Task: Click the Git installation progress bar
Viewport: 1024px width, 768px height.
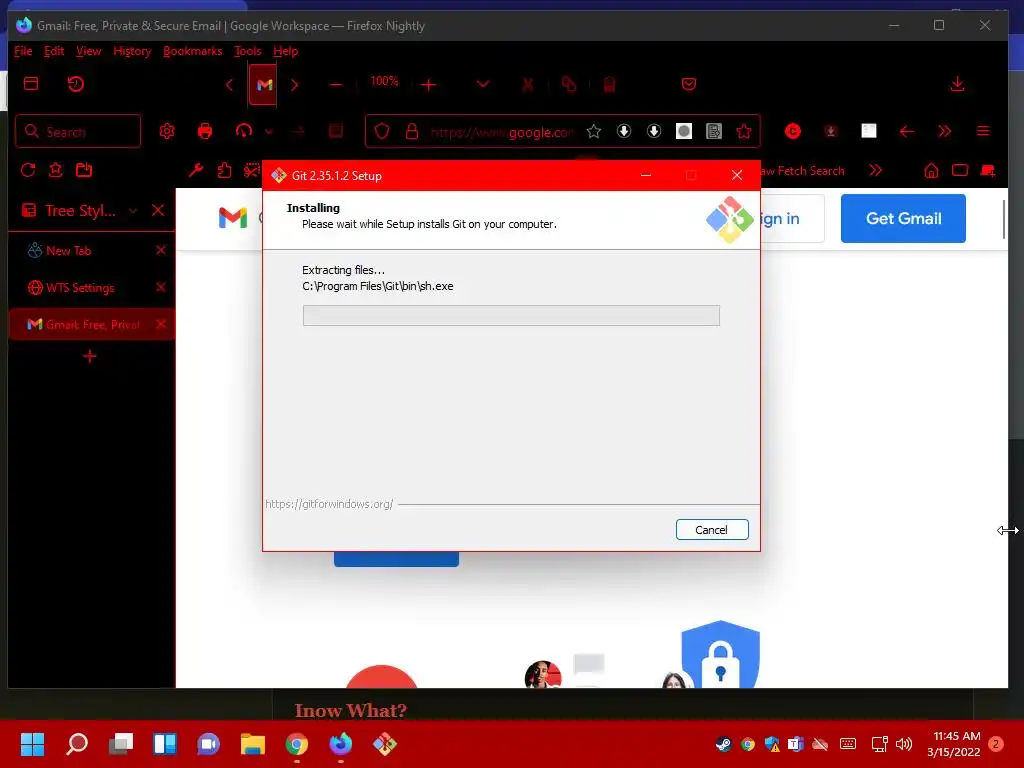Action: click(511, 315)
